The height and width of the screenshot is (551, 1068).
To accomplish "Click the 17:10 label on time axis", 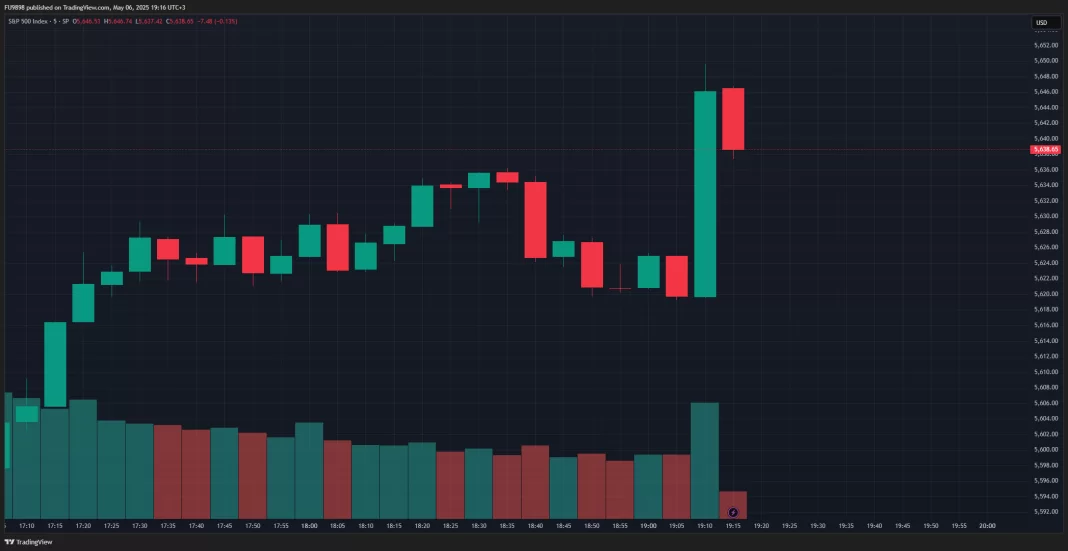I will 26,526.
